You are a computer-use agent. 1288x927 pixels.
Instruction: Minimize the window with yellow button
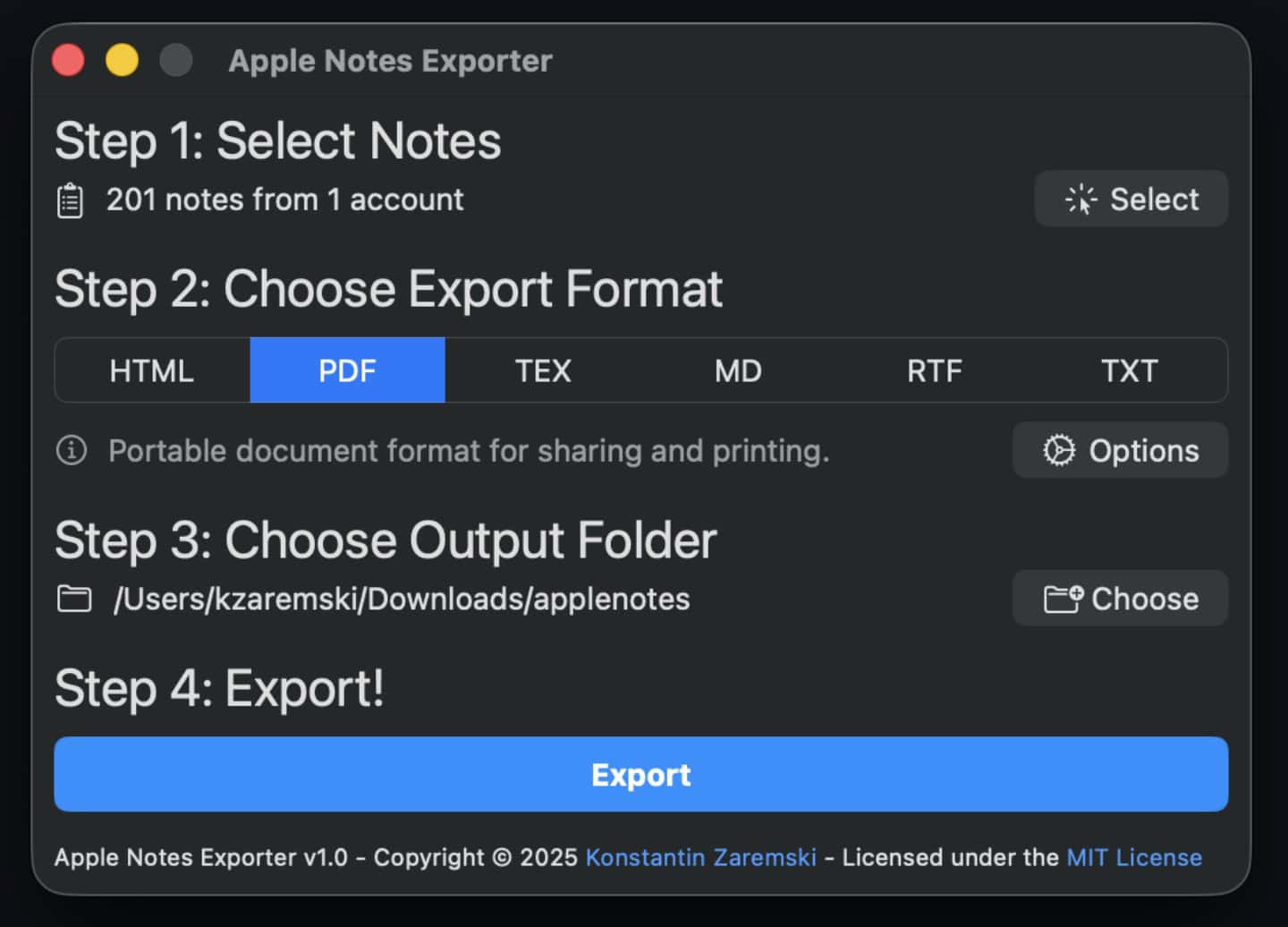point(123,61)
